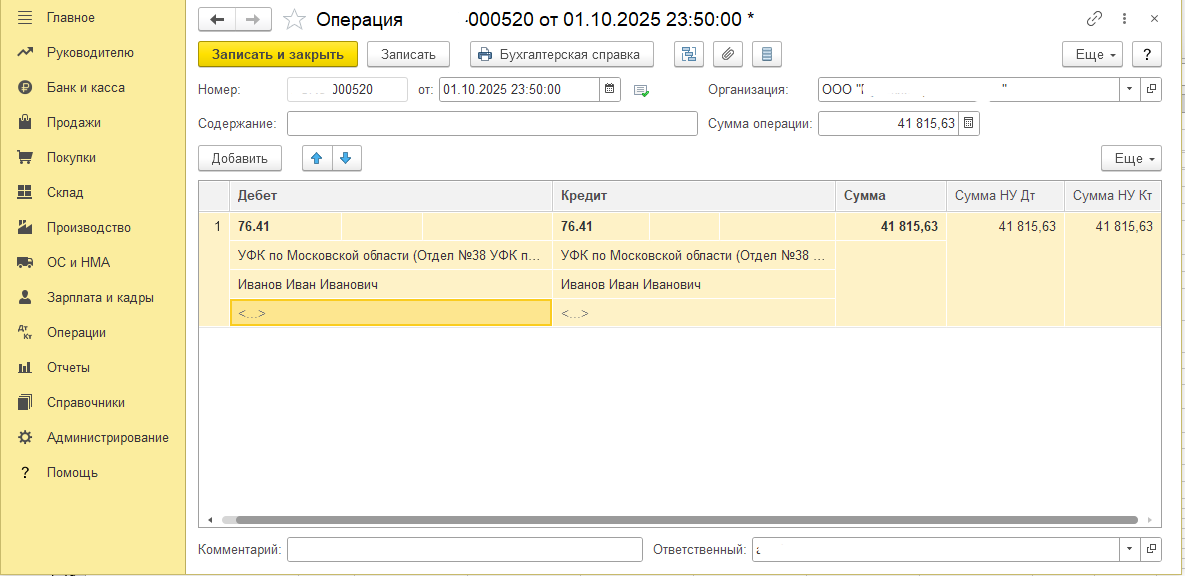Move the row up with the blue arrow
Screen dimensions: 1185x576
(x=317, y=158)
